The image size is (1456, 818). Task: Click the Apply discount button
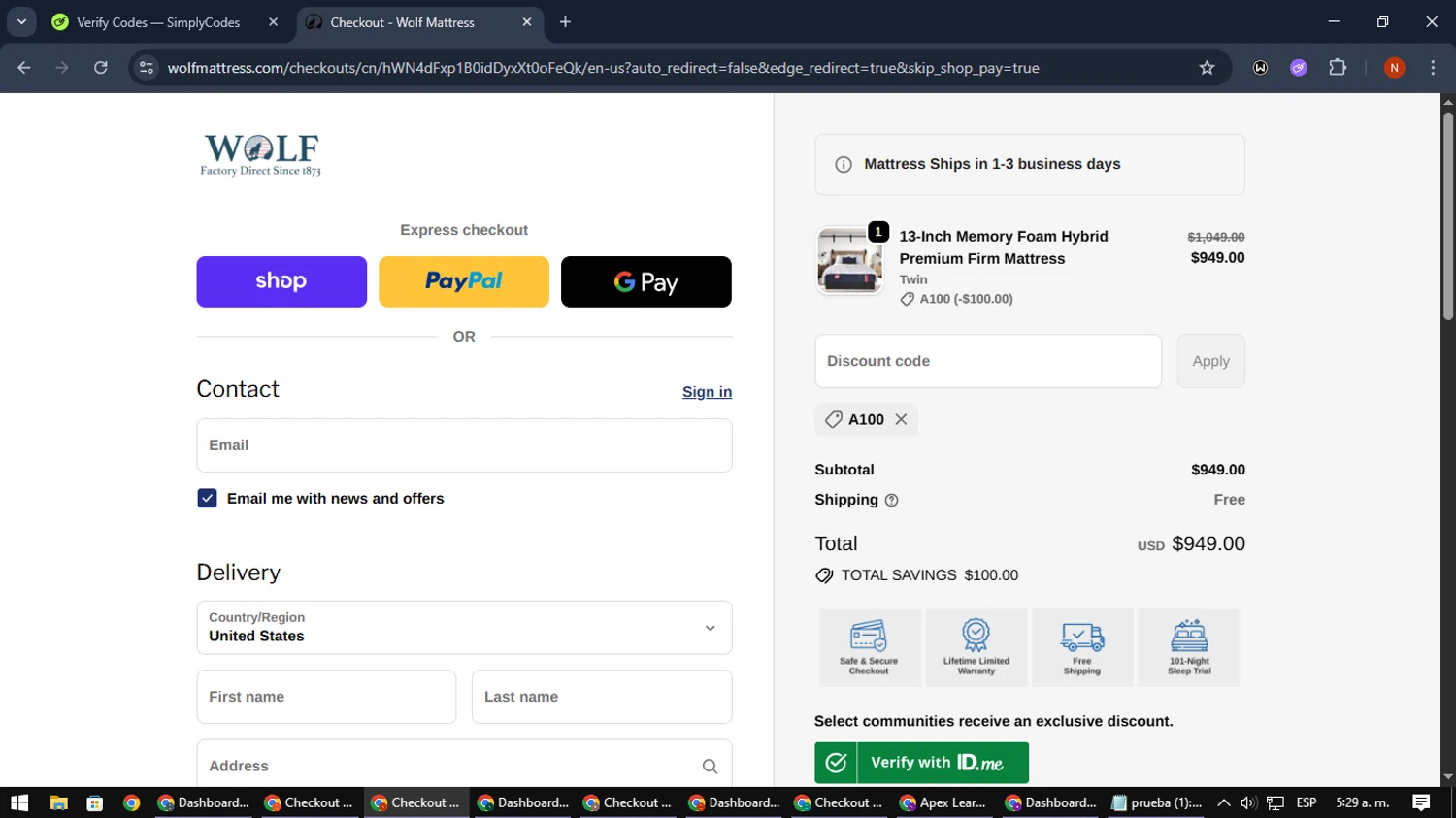click(1210, 361)
